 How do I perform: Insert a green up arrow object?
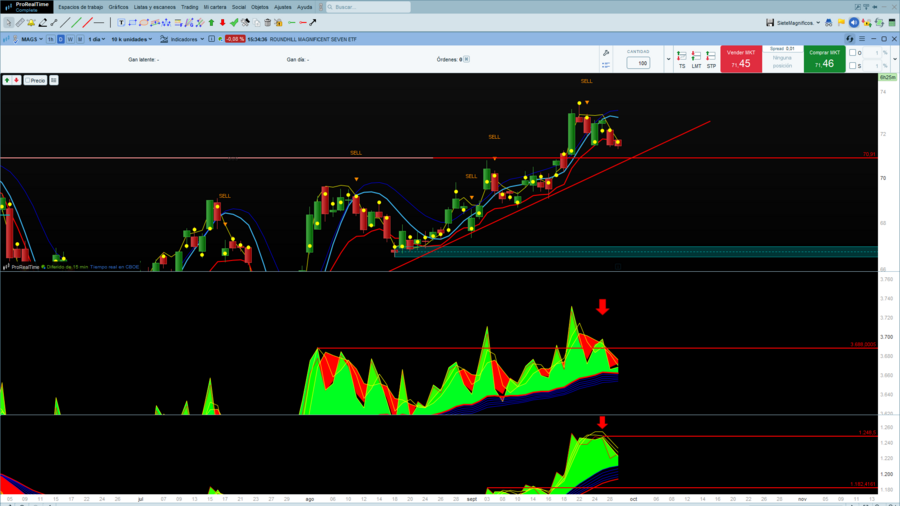point(211,23)
